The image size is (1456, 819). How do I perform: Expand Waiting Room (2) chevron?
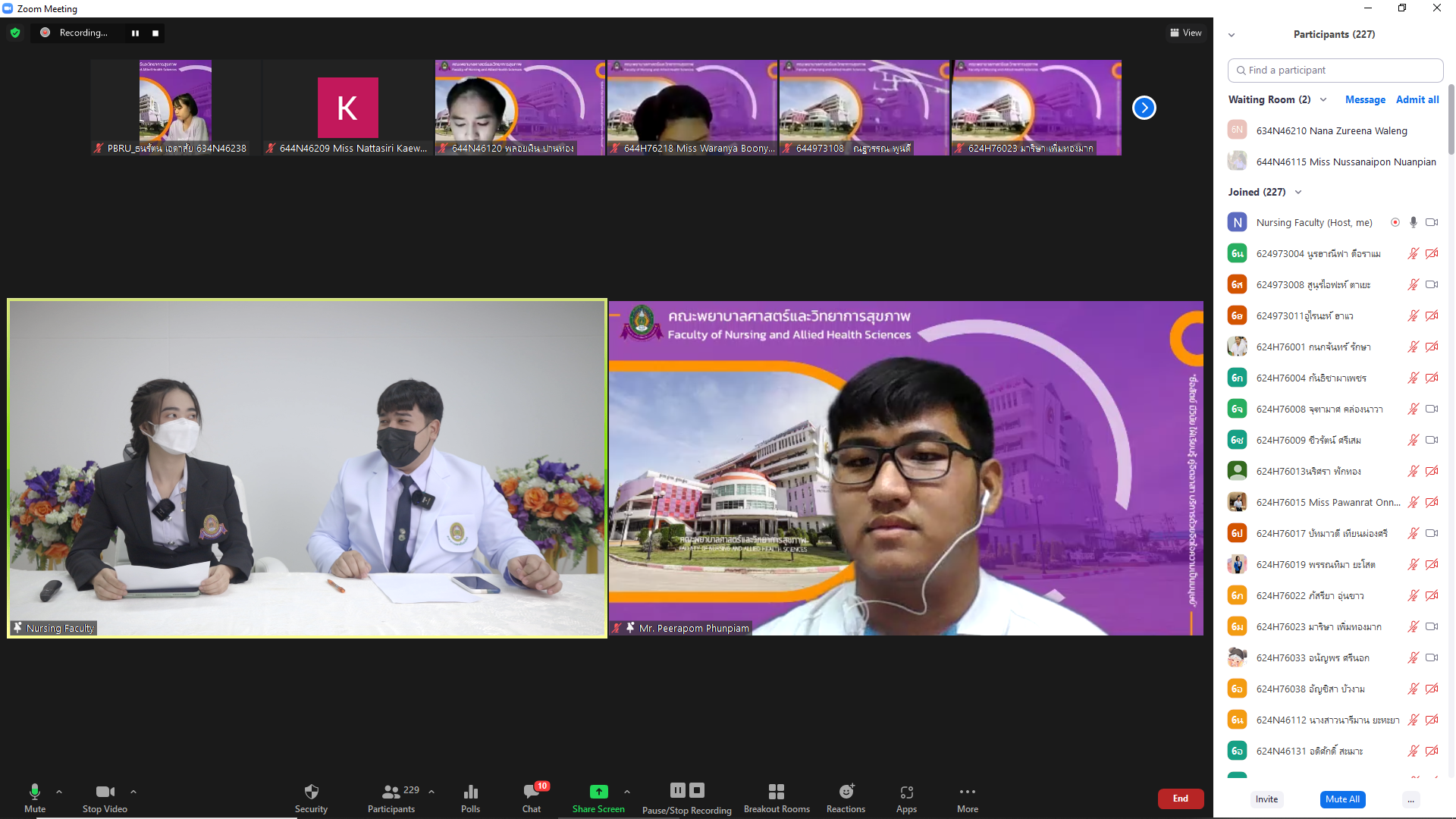tap(1323, 100)
